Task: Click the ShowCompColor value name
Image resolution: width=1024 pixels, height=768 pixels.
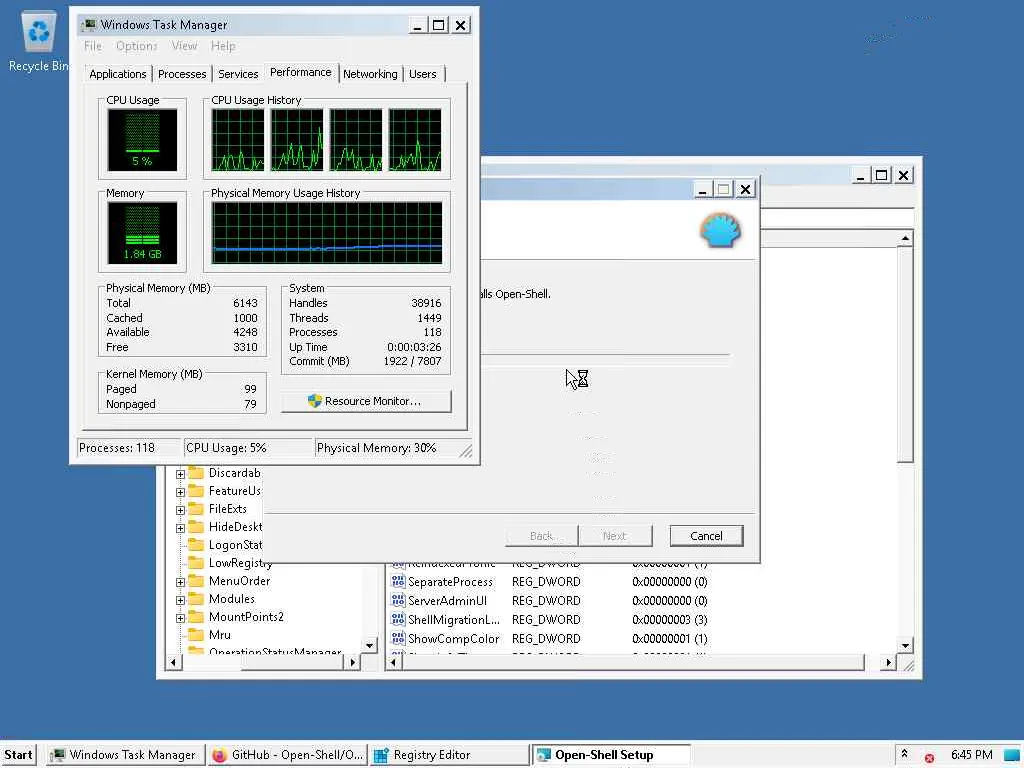Action: pyautogui.click(x=454, y=639)
